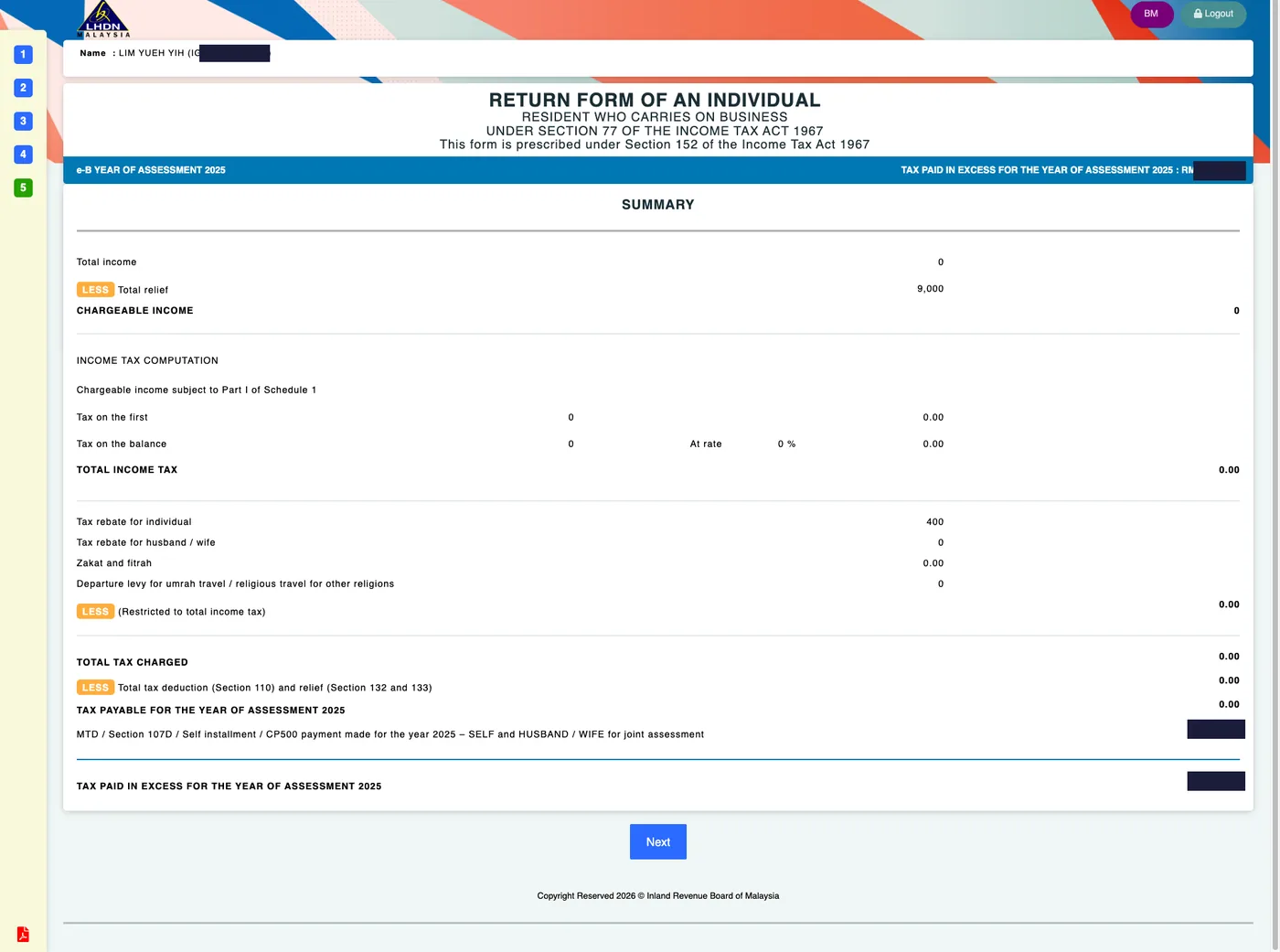Click the LESS badge beside Restricted to total income tax

(95, 612)
